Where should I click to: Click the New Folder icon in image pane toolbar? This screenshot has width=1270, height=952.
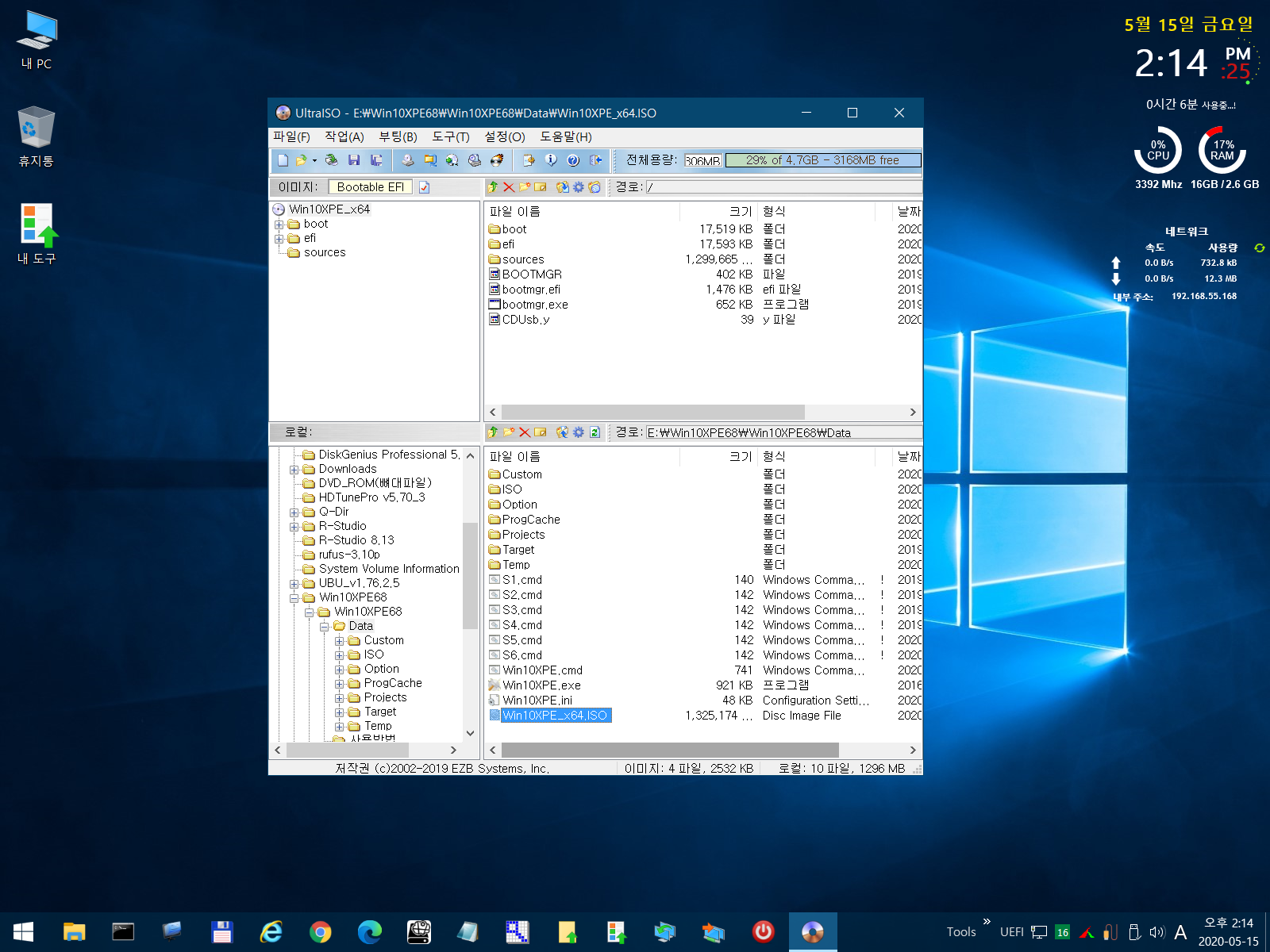(x=525, y=187)
